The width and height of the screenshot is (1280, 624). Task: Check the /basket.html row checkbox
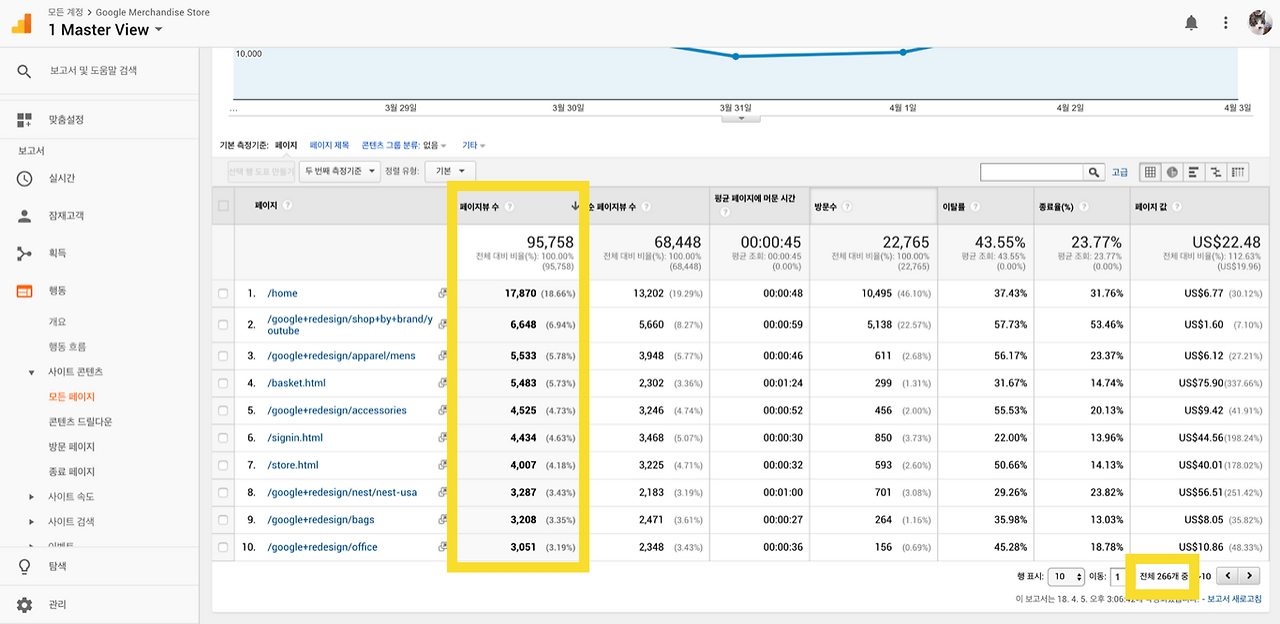click(223, 383)
